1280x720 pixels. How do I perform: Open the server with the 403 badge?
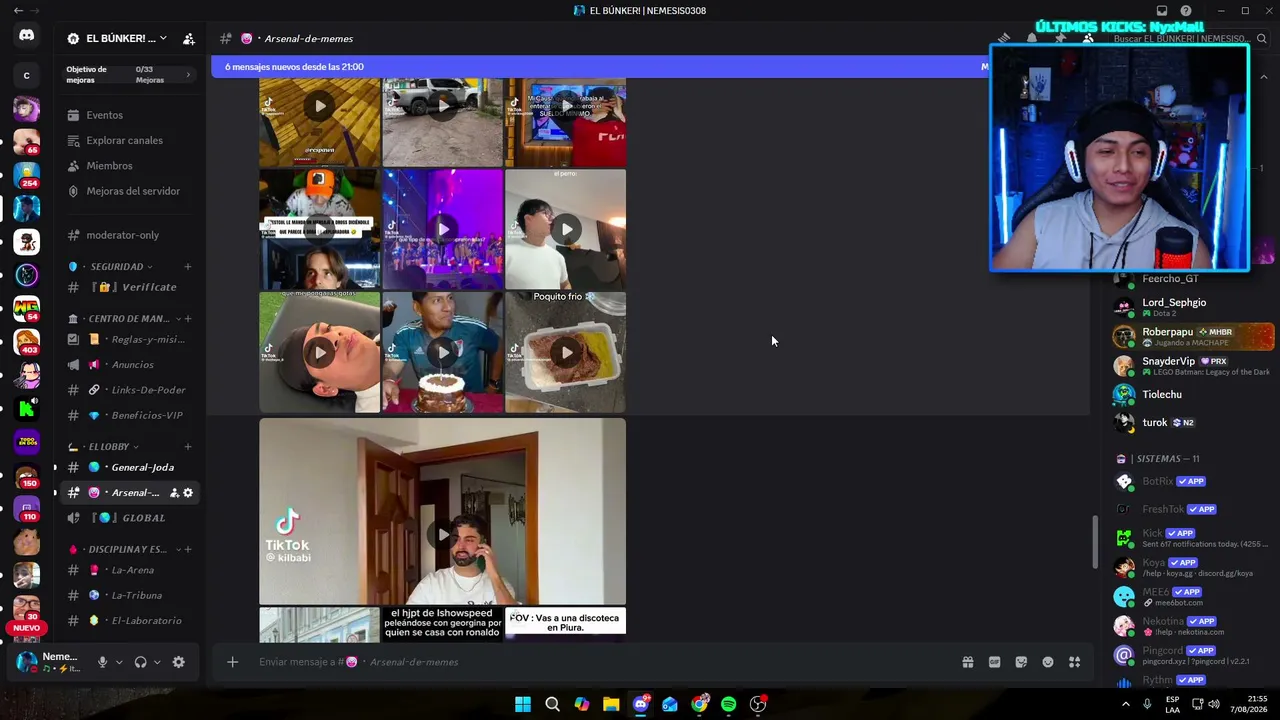(x=27, y=342)
